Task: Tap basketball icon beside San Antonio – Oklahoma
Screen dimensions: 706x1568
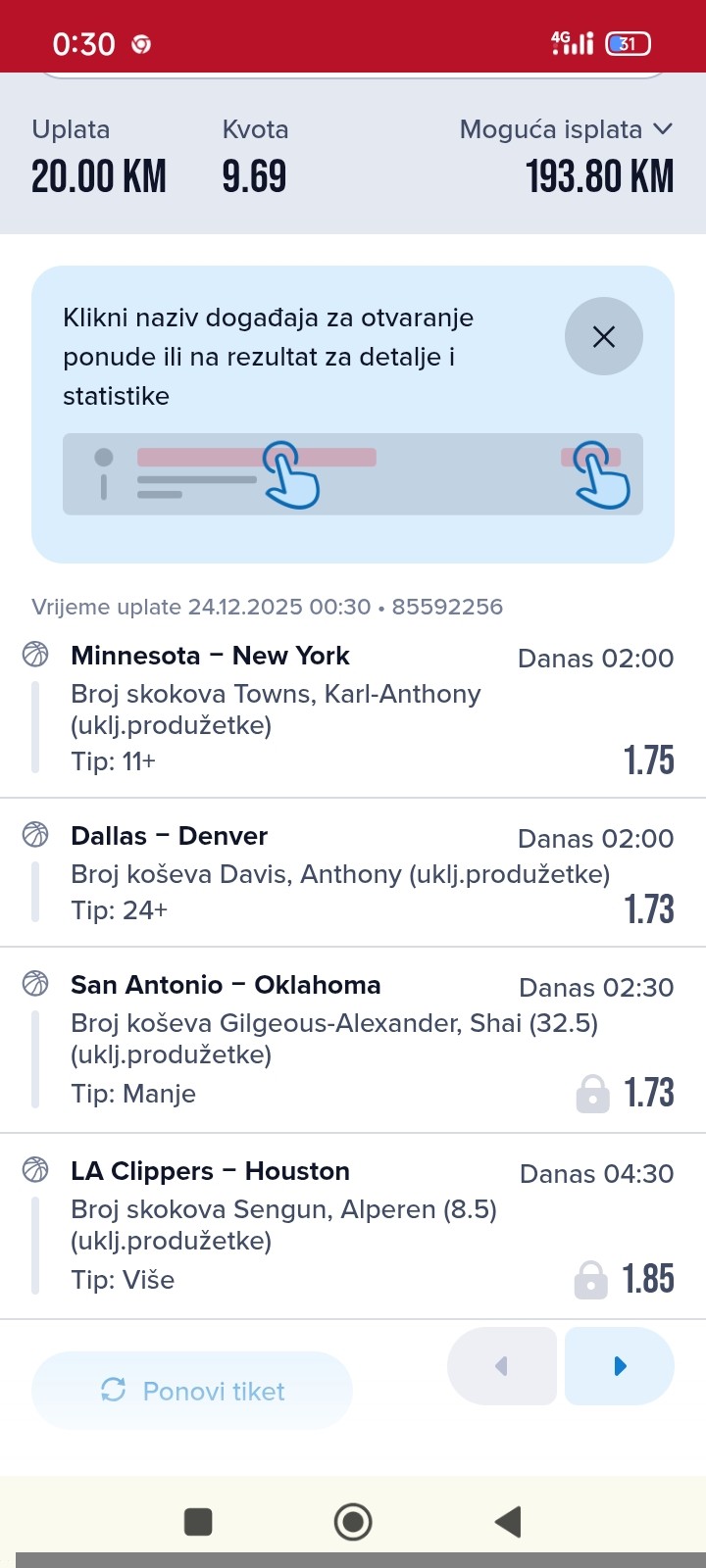Action: [x=35, y=983]
